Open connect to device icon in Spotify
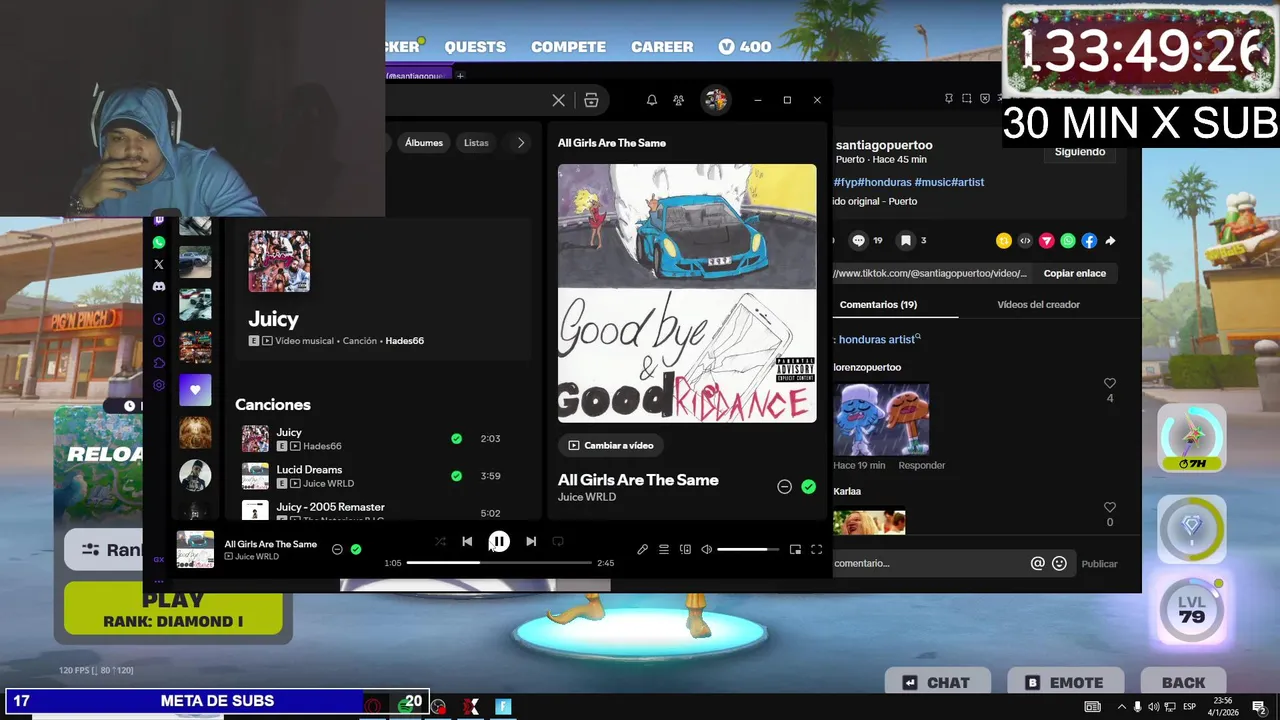This screenshot has height=720, width=1280. [x=685, y=549]
